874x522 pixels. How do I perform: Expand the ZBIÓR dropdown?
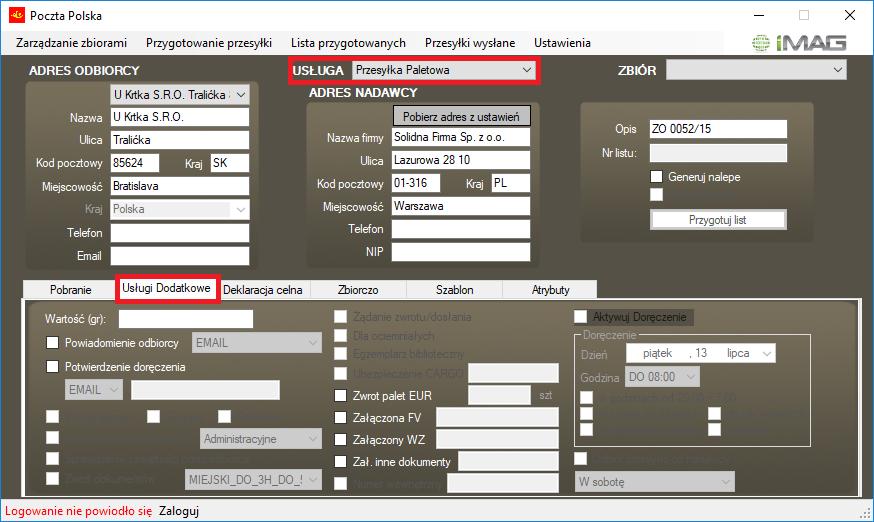coord(837,70)
